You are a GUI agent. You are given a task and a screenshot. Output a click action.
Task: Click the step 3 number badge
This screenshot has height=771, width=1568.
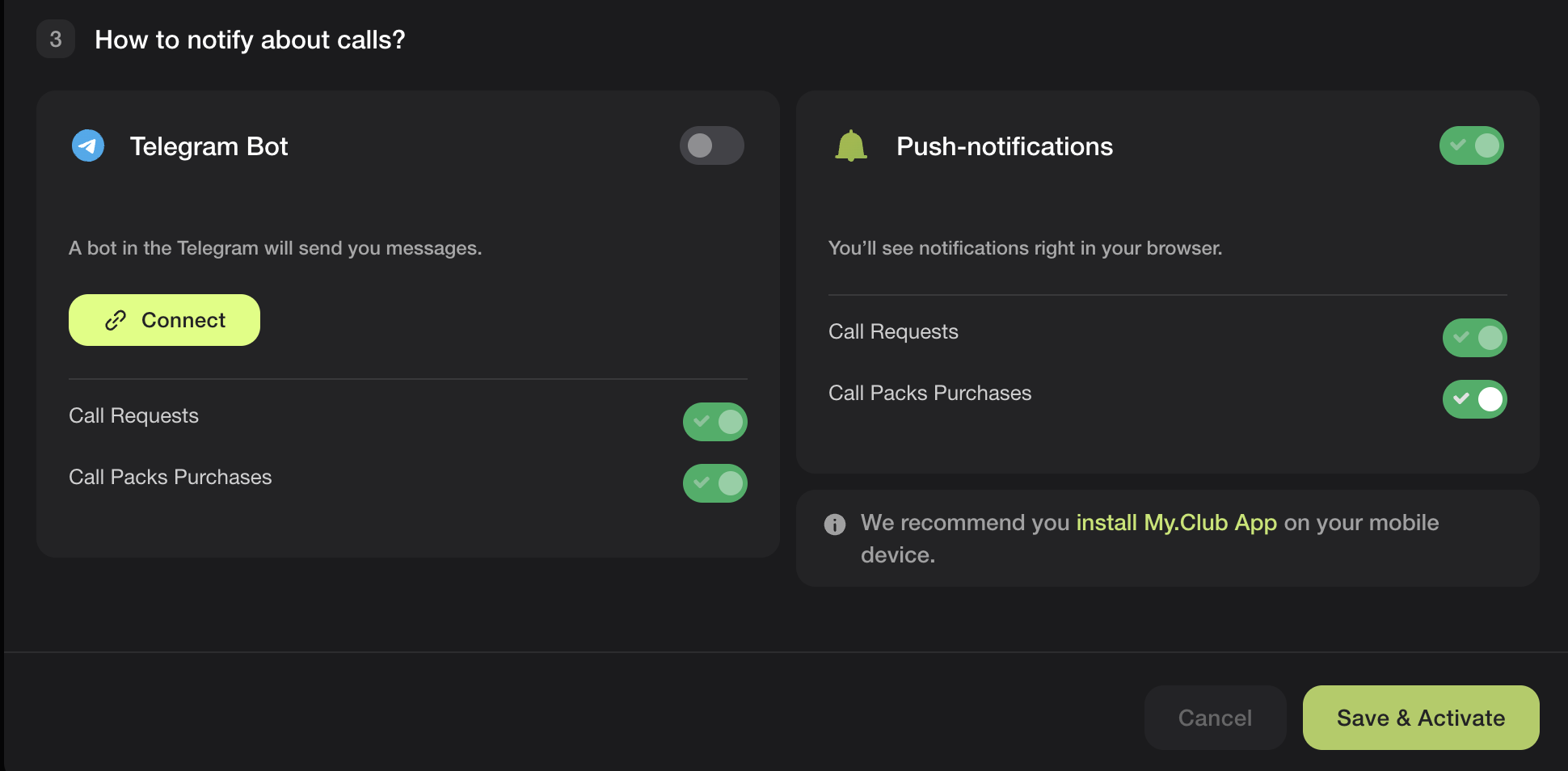(56, 40)
